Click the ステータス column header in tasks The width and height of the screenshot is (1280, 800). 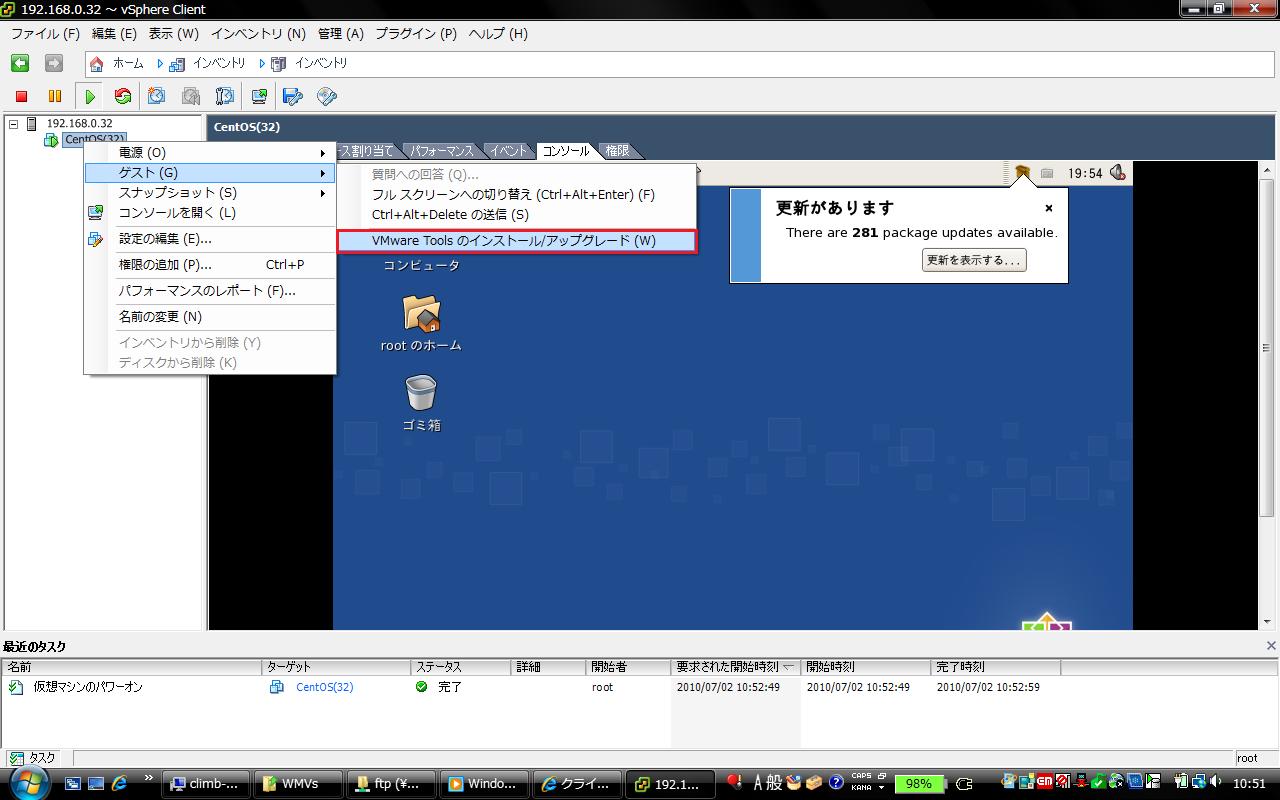(x=460, y=667)
